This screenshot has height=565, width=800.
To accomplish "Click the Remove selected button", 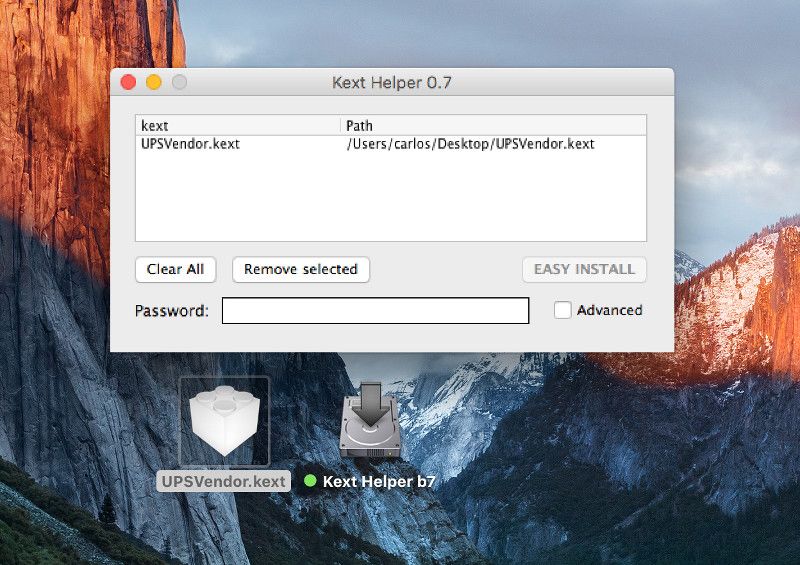I will tap(301, 269).
